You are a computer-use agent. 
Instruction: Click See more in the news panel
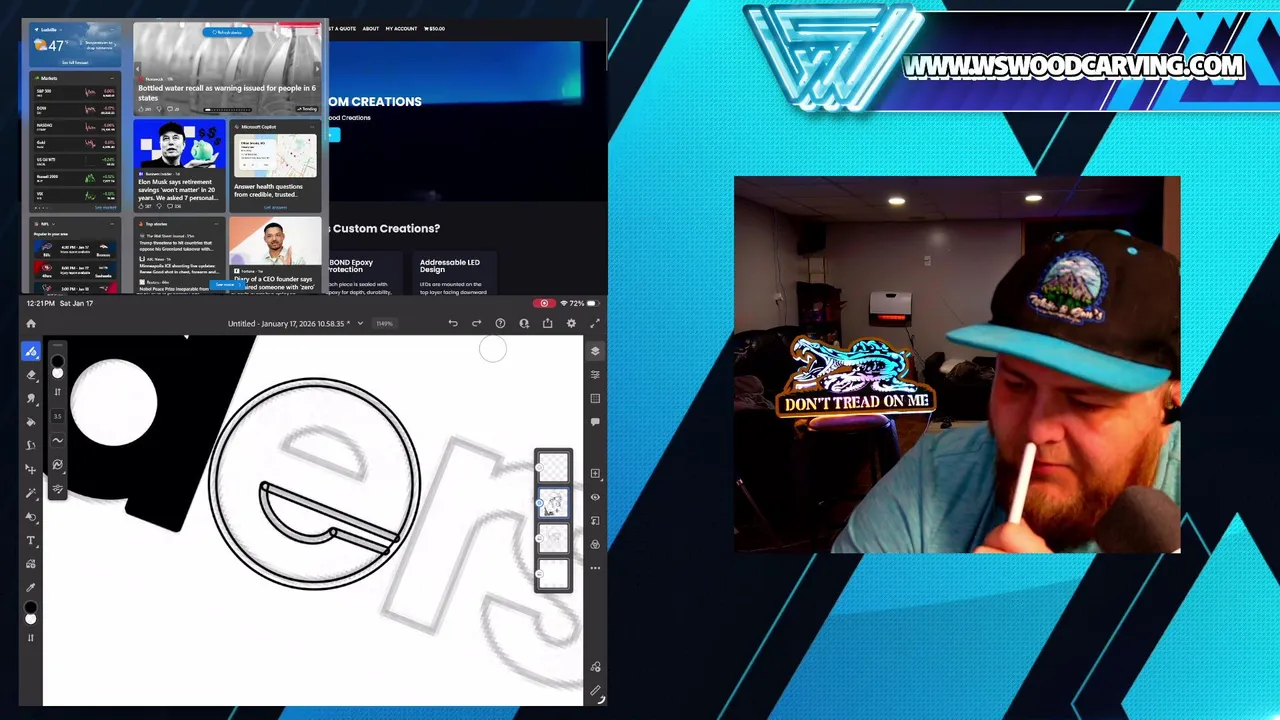[x=226, y=285]
